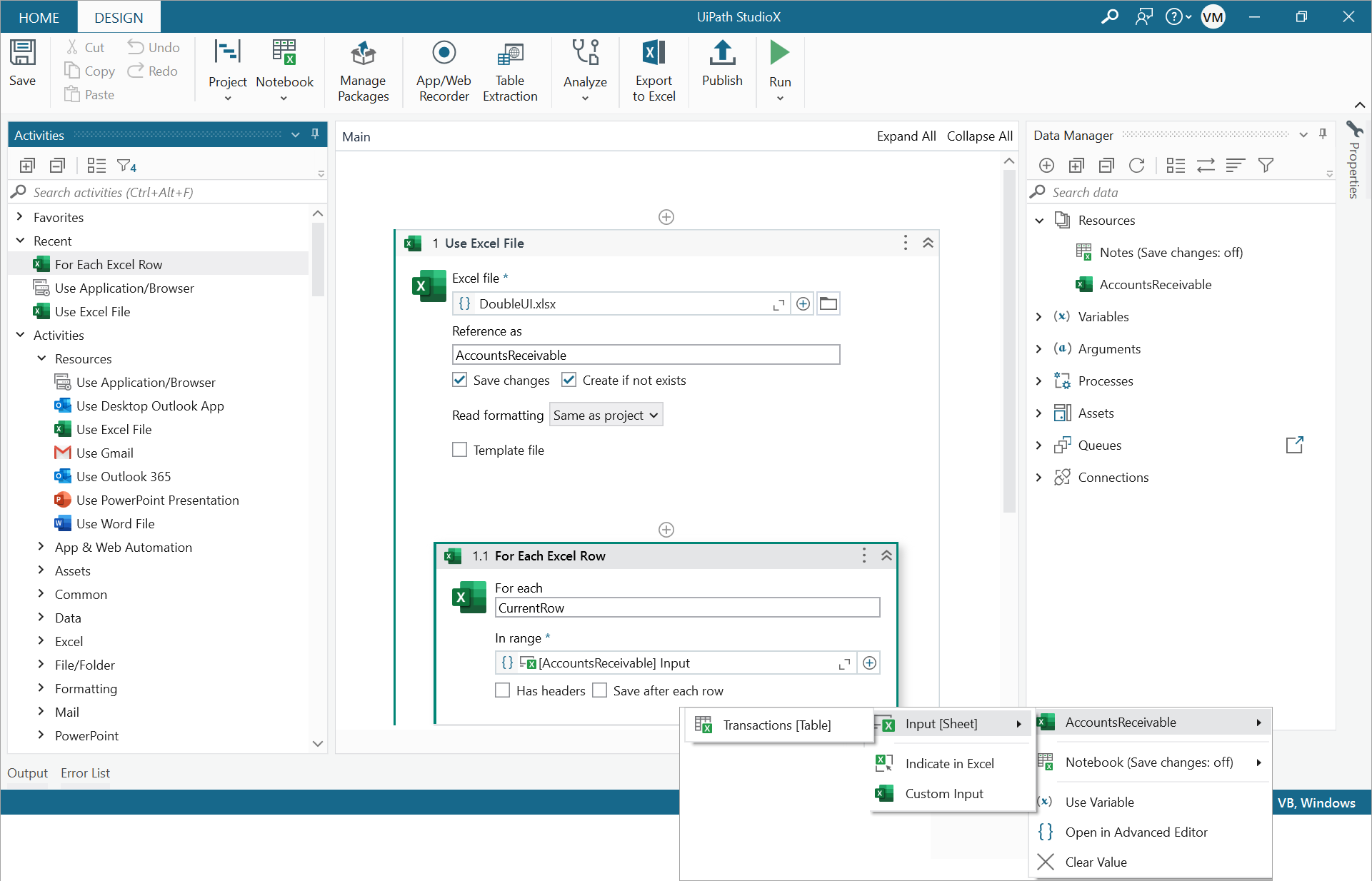Viewport: 1372px width, 881px height.
Task: Choose Clear Value from the context menu
Action: click(x=1096, y=862)
